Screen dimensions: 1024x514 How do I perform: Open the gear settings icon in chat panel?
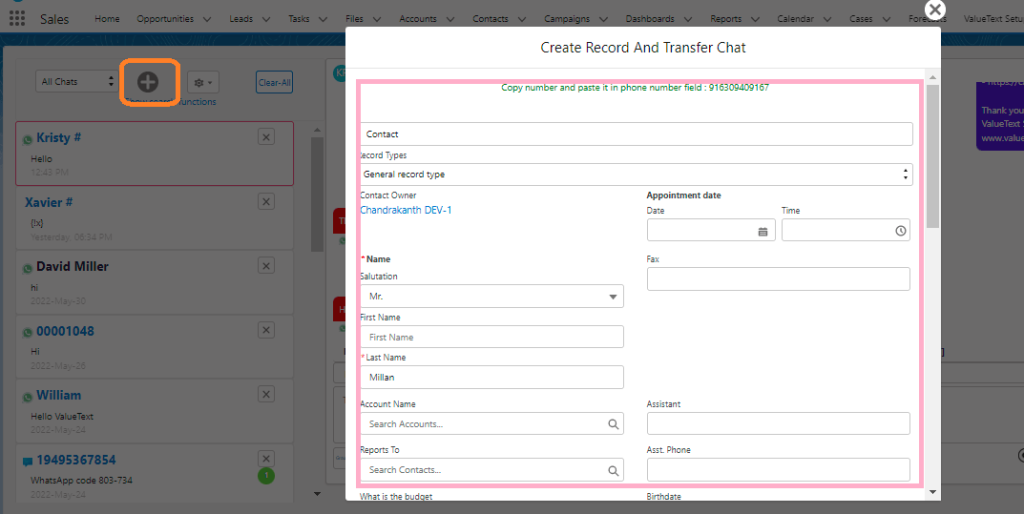(x=203, y=82)
